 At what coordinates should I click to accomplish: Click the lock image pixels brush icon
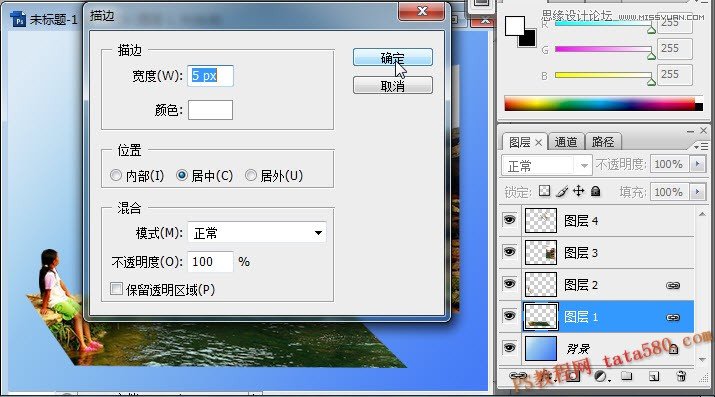[562, 191]
